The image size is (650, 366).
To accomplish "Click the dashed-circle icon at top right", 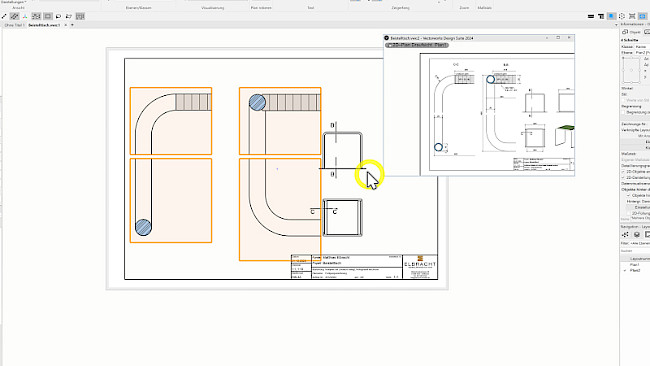I will [x=622, y=16].
